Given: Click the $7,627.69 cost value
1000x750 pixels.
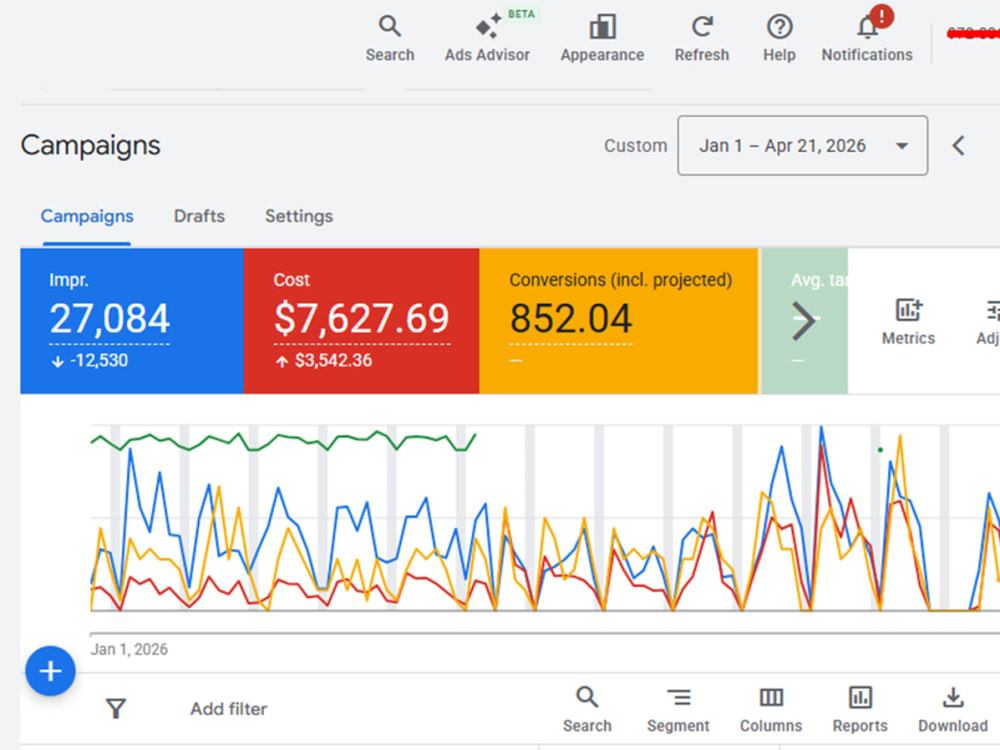Looking at the screenshot, I should tap(362, 318).
